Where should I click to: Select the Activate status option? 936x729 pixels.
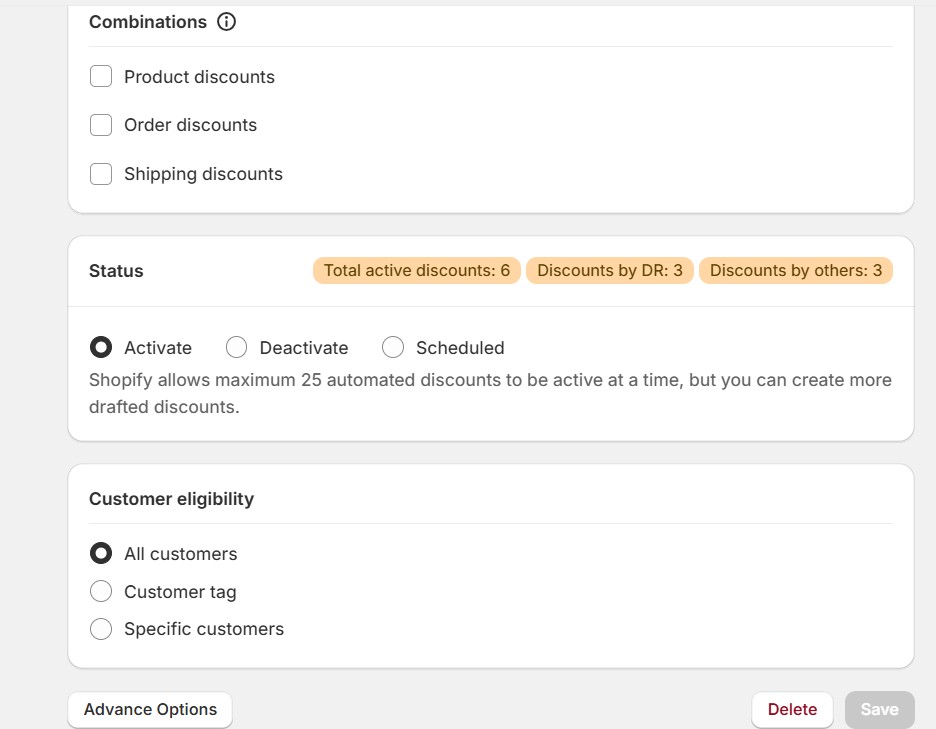pos(101,347)
